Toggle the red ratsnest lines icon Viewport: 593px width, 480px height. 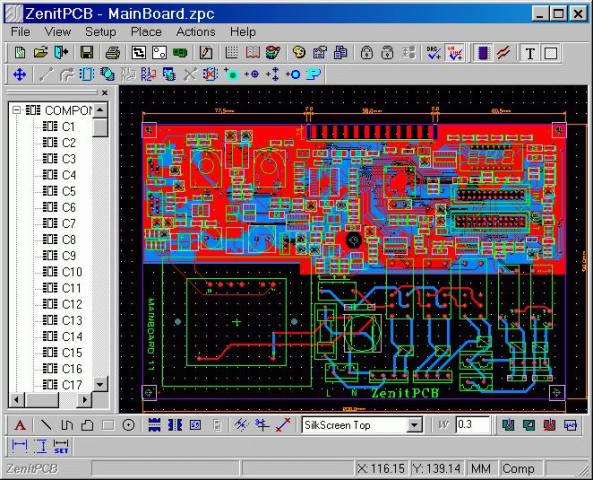click(504, 53)
